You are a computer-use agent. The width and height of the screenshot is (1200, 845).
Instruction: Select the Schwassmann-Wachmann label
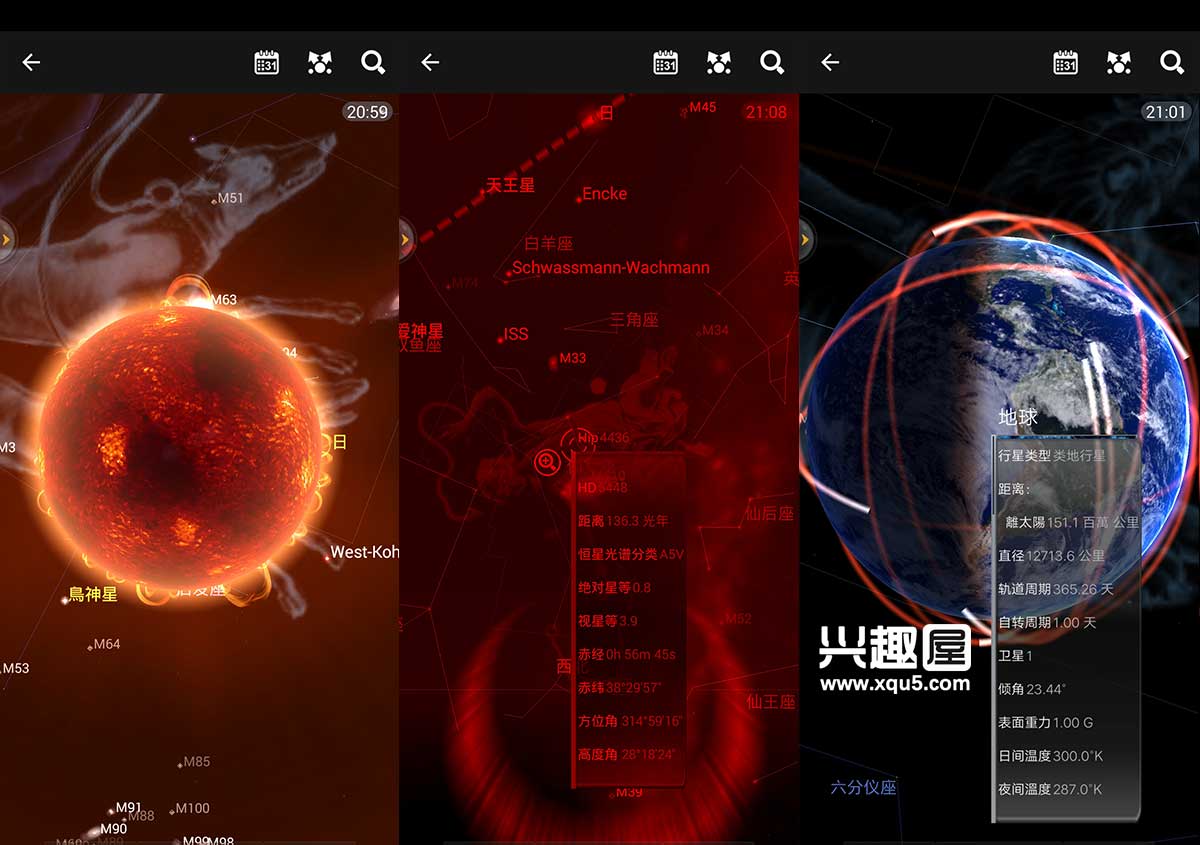tap(611, 268)
